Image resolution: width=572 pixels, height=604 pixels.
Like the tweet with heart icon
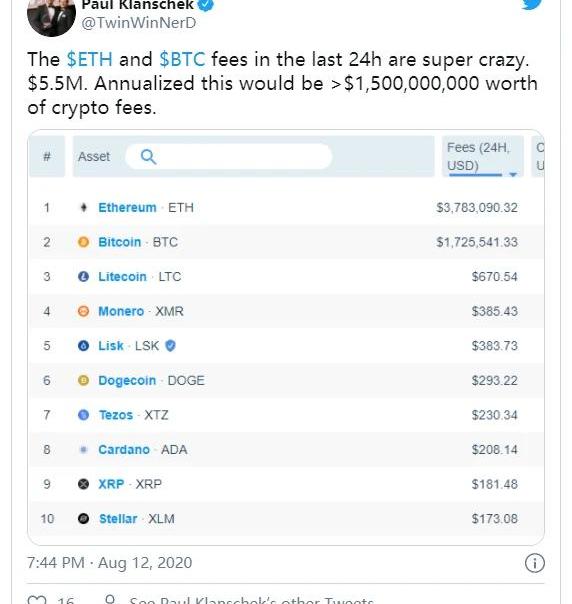[37, 600]
